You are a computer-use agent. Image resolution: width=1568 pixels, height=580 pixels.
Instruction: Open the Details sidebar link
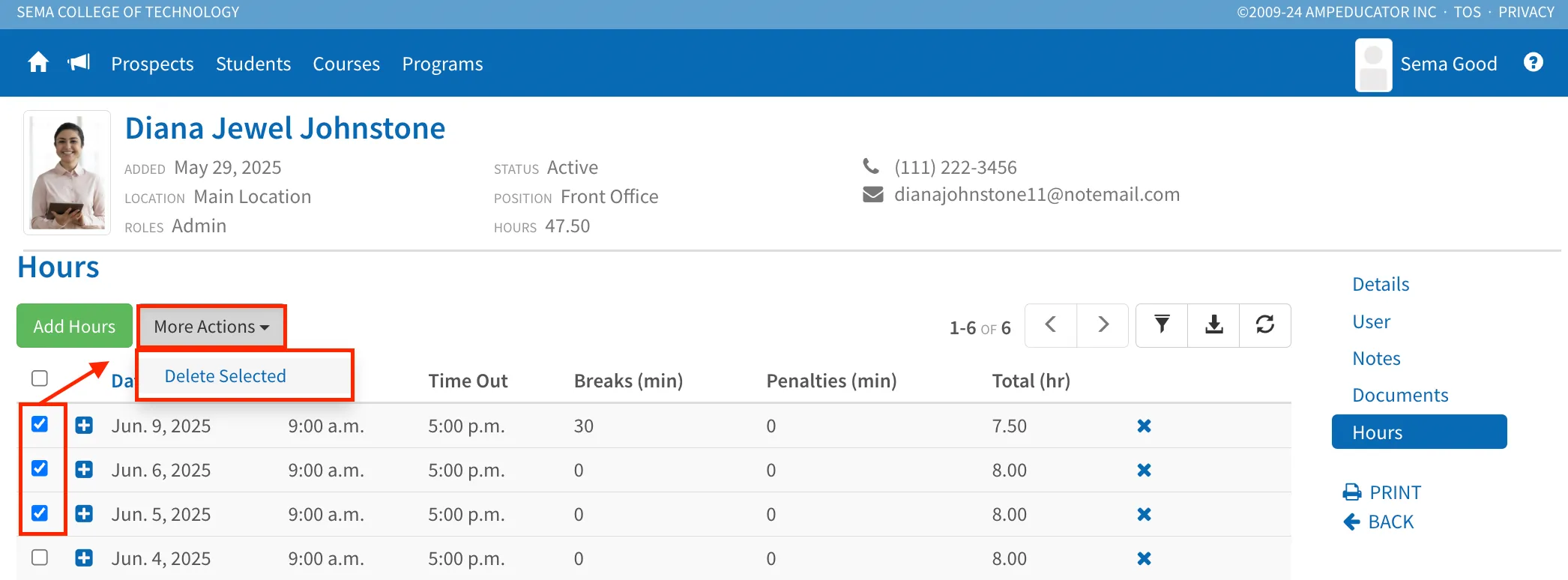[1381, 285]
